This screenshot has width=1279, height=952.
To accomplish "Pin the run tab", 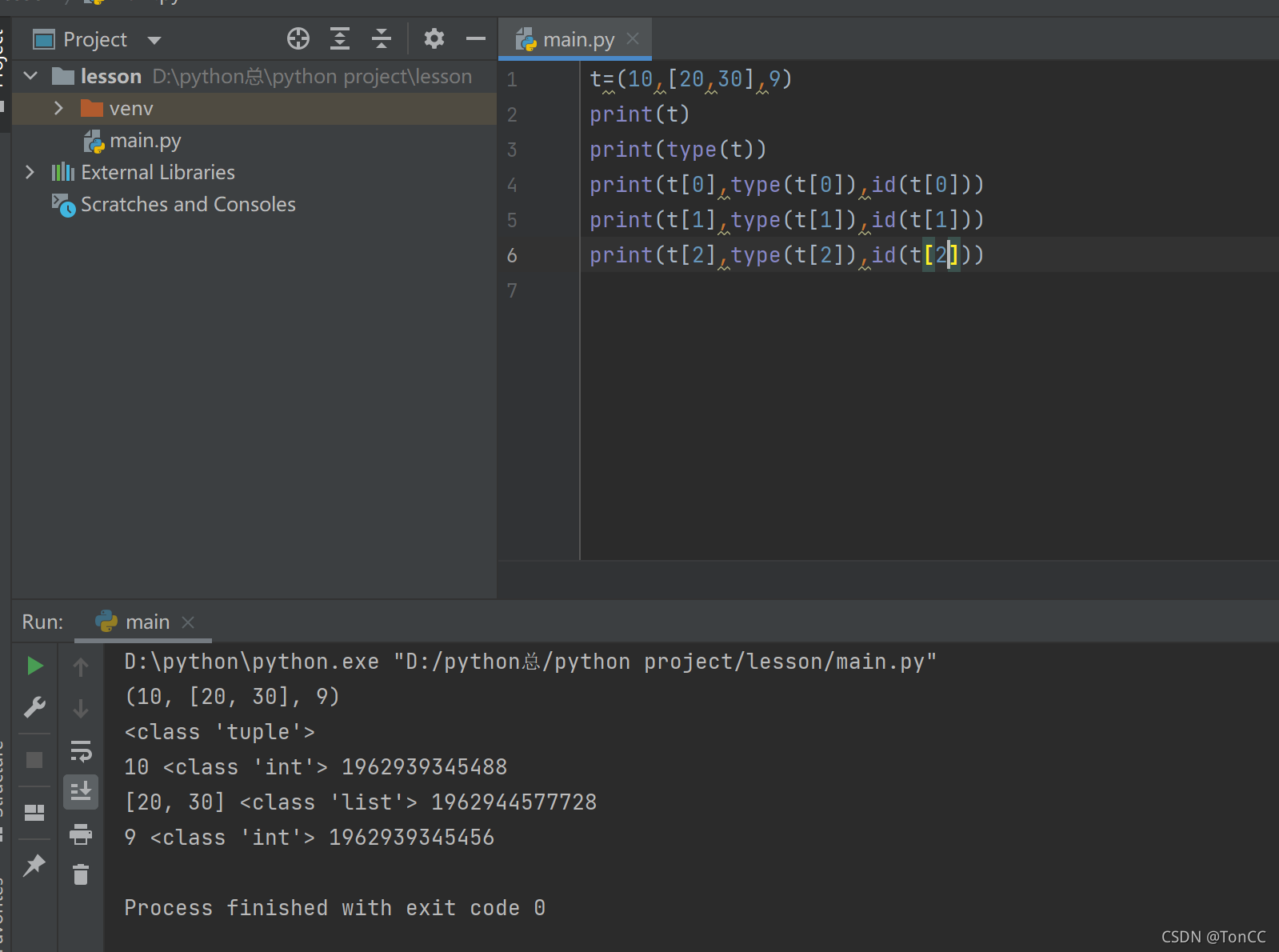I will click(x=34, y=865).
